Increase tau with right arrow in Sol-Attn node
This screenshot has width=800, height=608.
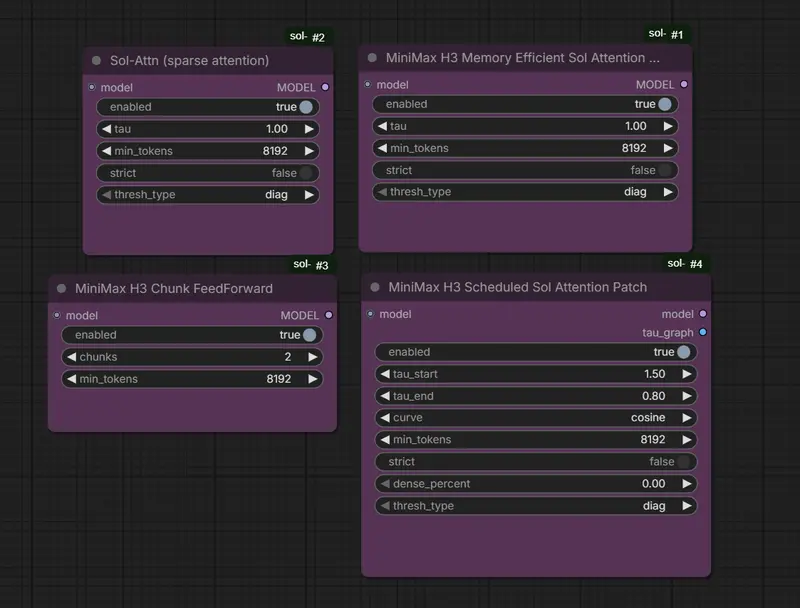click(309, 129)
